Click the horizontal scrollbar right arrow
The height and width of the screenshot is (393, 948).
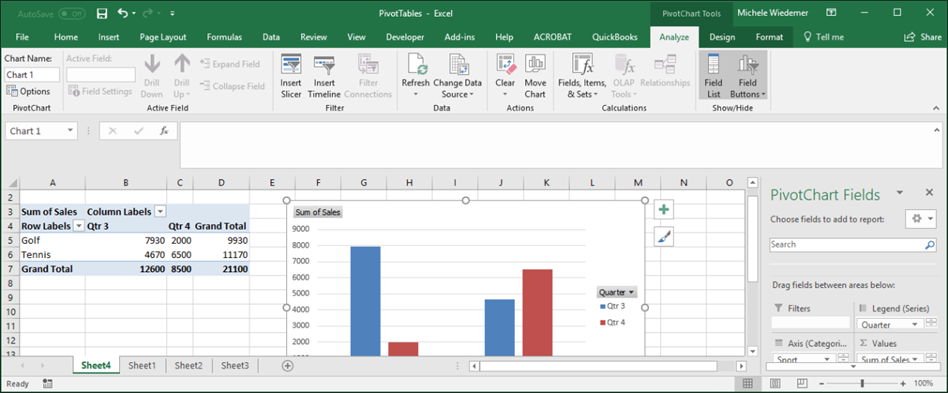741,366
